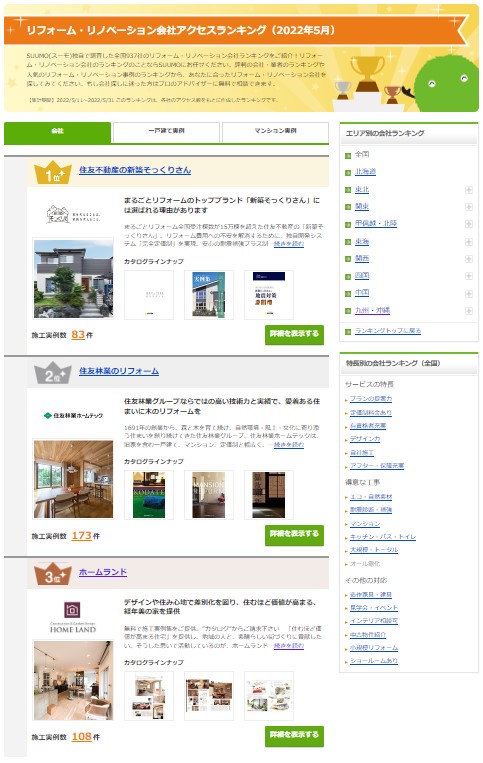Open the kitchen interior photo for ホームランド
483x763 pixels.
point(73,680)
